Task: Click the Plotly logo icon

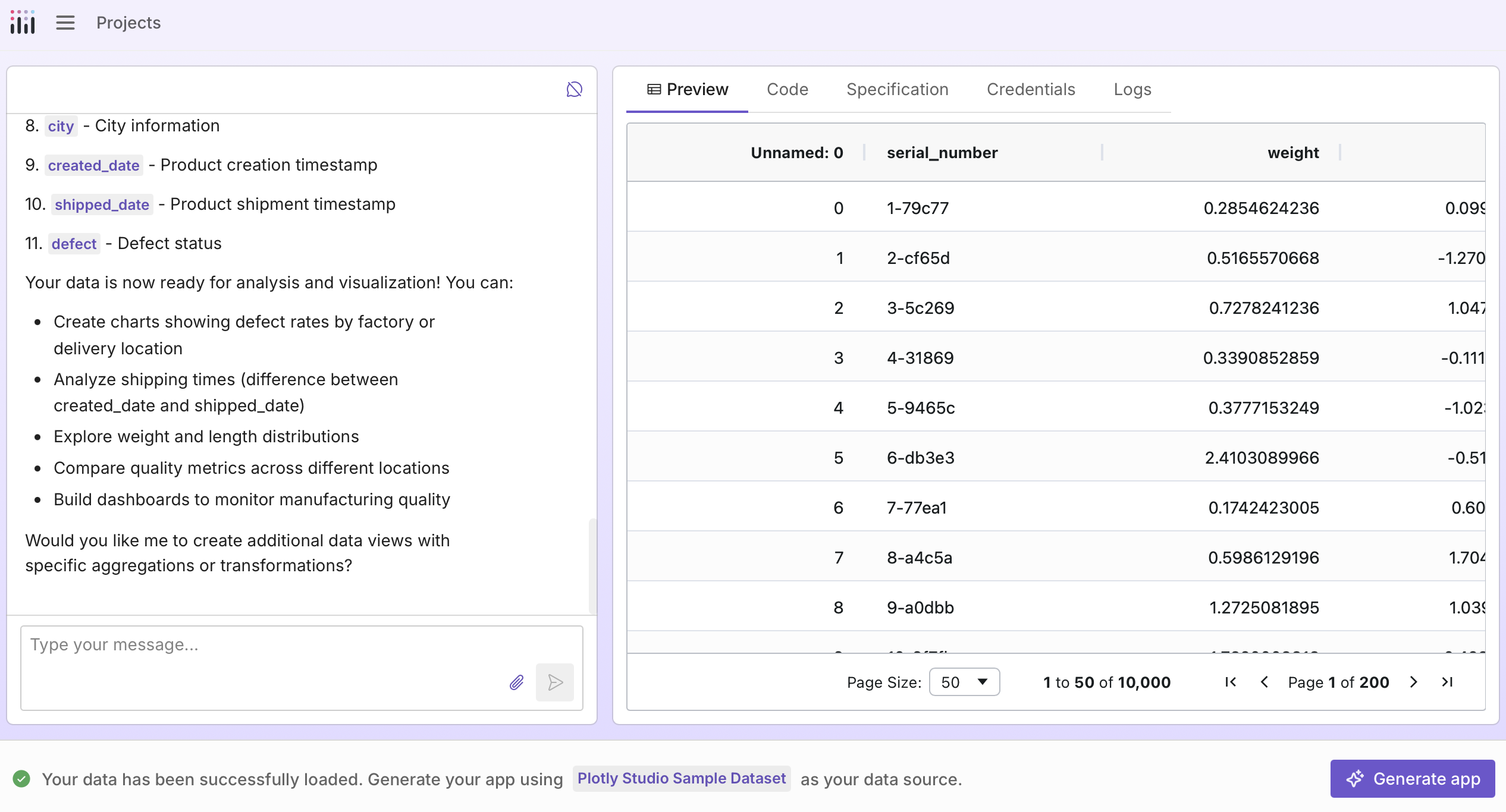Action: (22, 23)
